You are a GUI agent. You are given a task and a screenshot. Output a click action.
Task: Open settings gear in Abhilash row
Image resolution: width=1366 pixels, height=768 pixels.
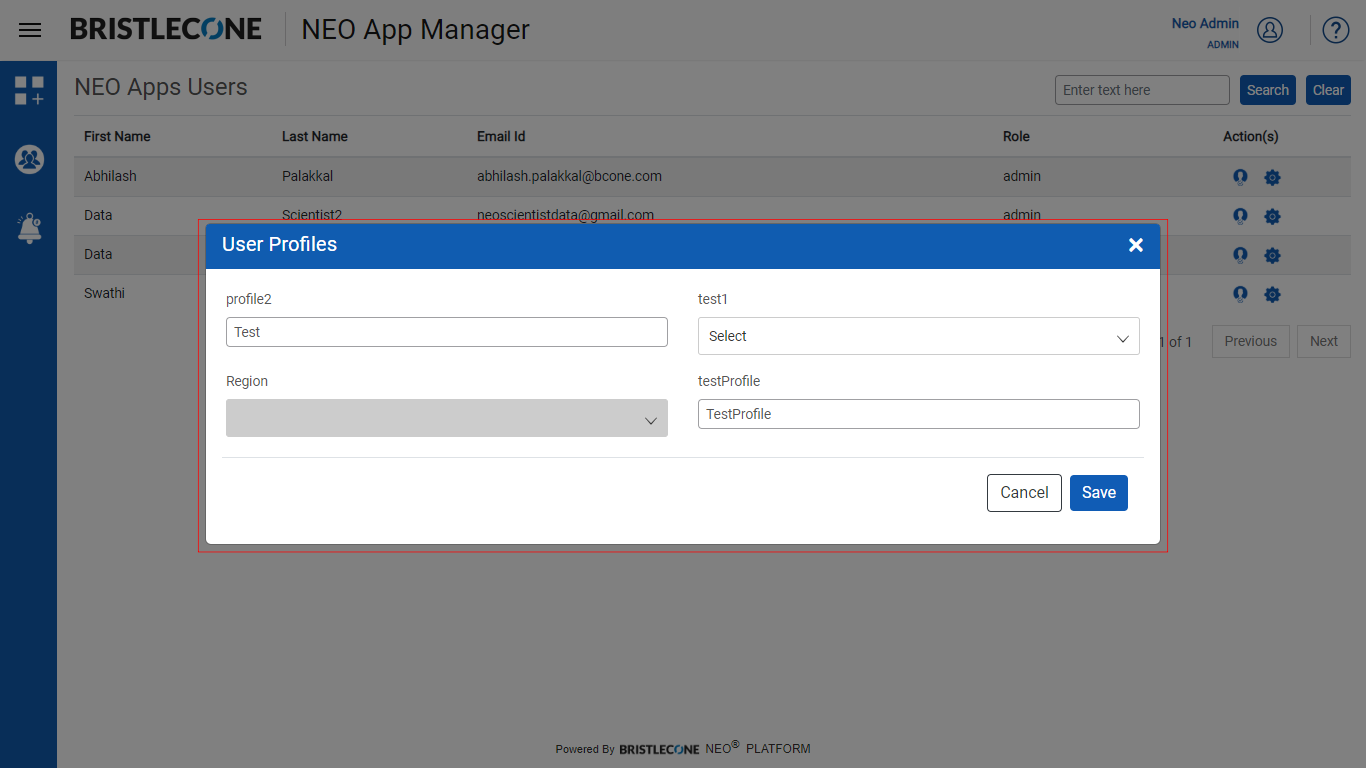pos(1272,177)
